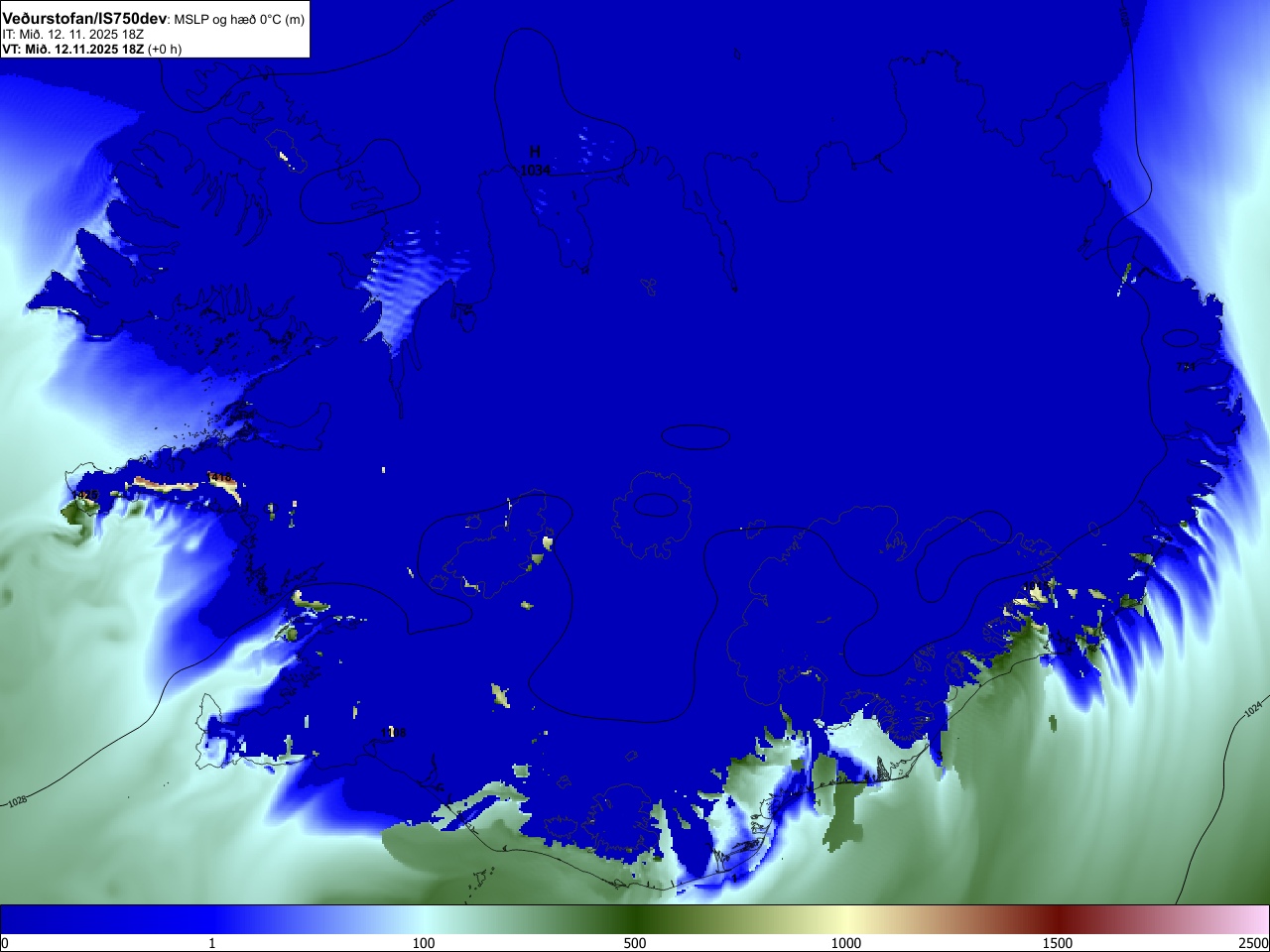Click the '1000' tick on the color scale

(x=846, y=943)
